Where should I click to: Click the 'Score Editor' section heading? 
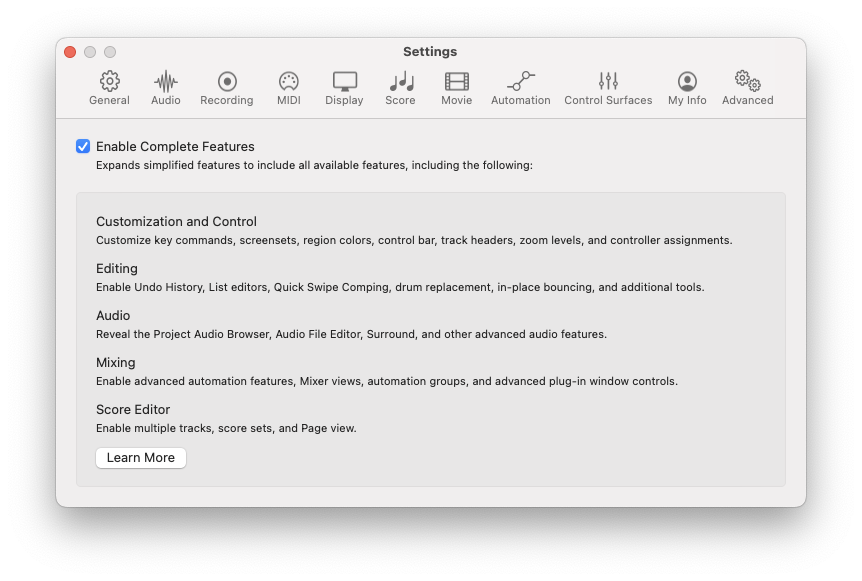pos(133,409)
